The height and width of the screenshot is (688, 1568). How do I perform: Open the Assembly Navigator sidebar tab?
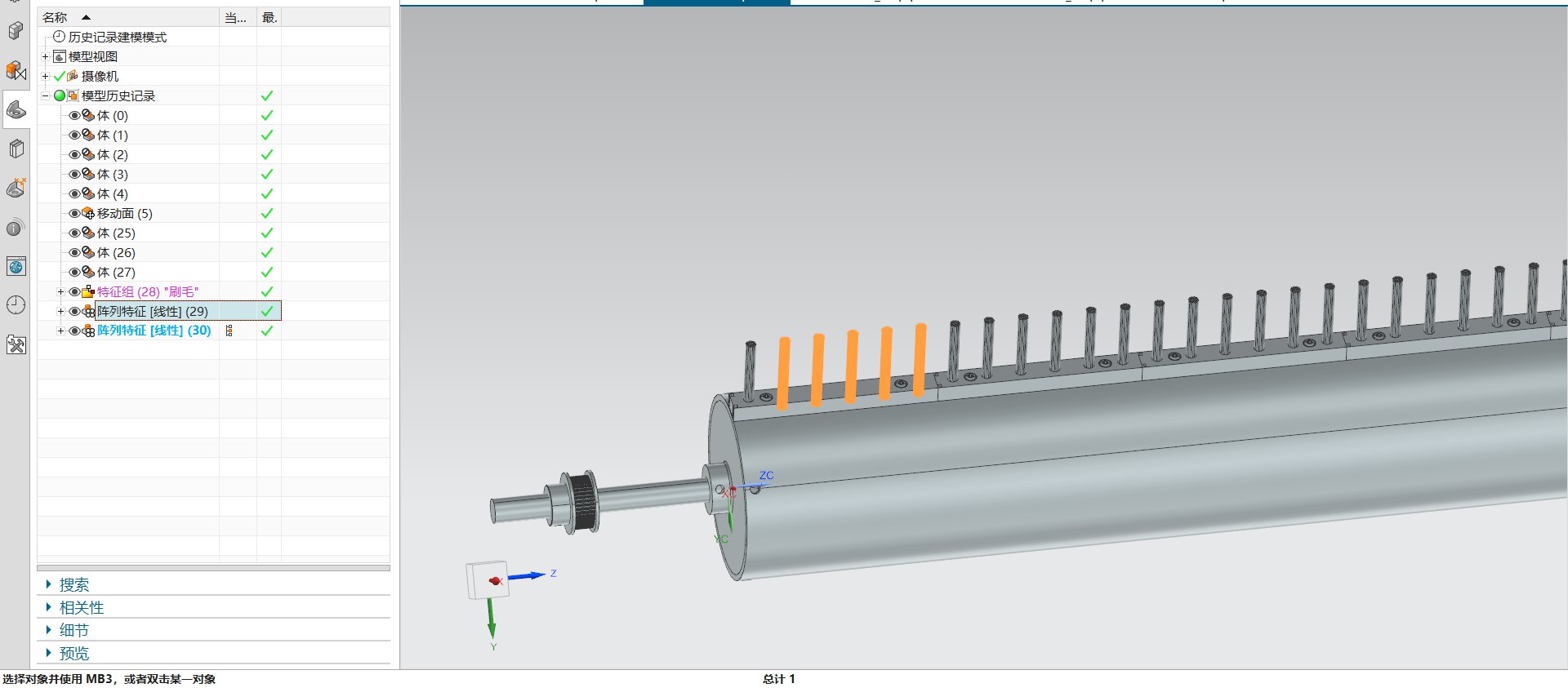(x=16, y=31)
